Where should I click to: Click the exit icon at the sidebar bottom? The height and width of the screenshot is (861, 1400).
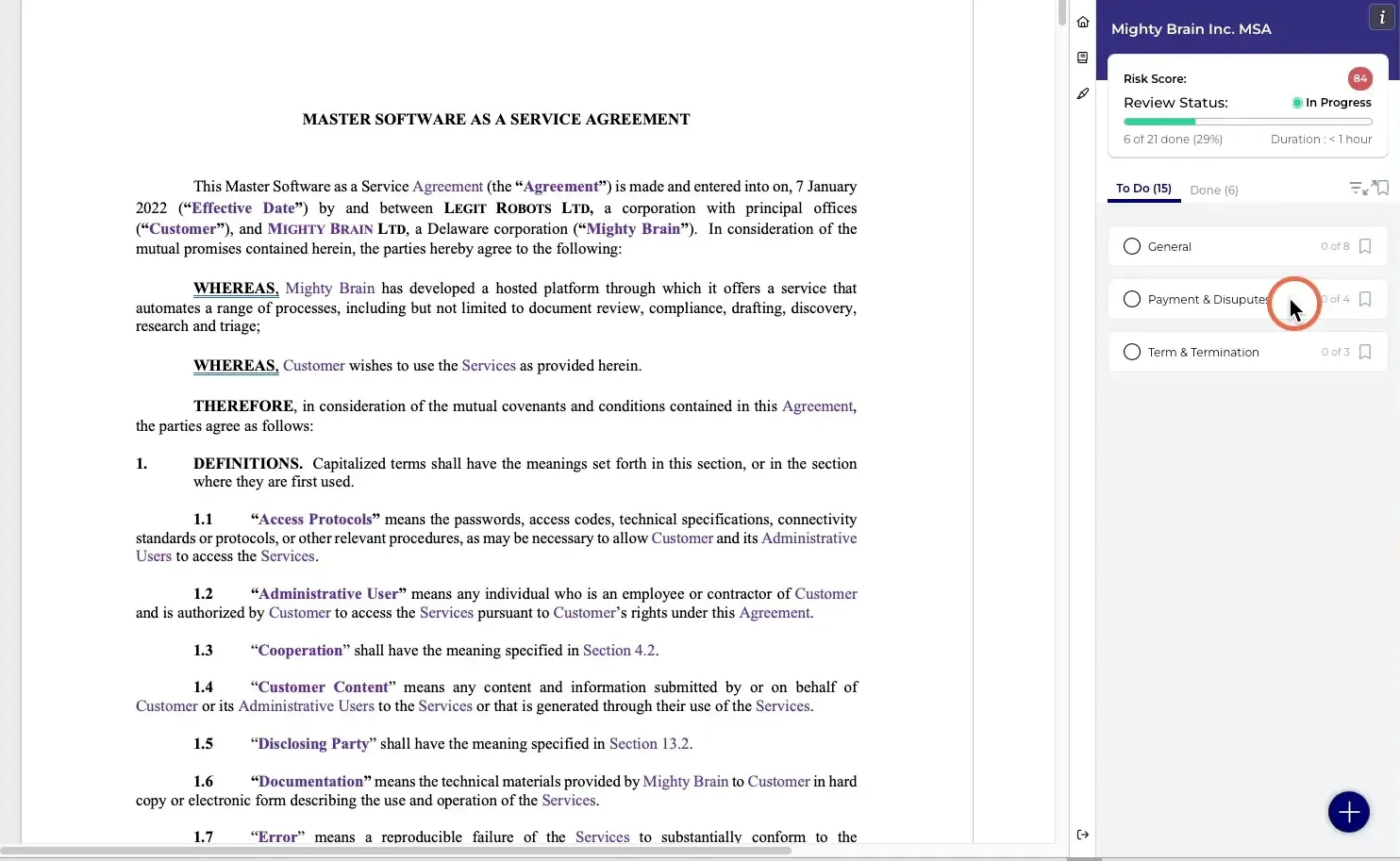pos(1083,835)
